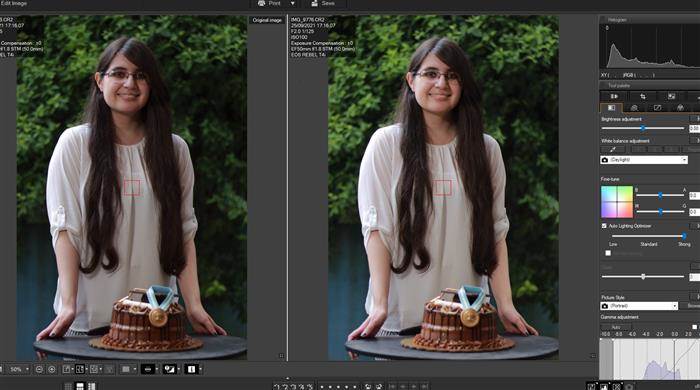Open the basic adjustment tool palette tab
The image size is (700, 390).
611,108
